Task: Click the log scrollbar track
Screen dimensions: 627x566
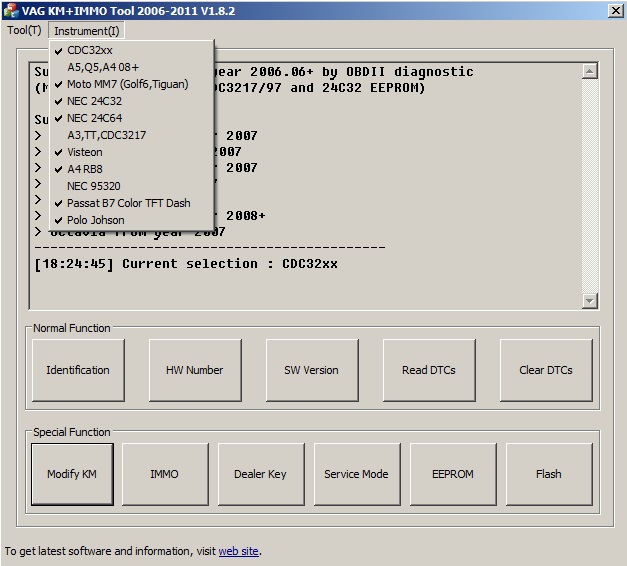Action: 589,186
